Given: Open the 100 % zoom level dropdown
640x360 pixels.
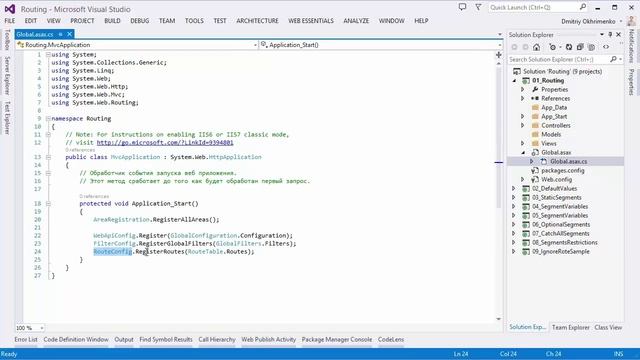Looking at the screenshot, I should pyautogui.click(x=42, y=328).
